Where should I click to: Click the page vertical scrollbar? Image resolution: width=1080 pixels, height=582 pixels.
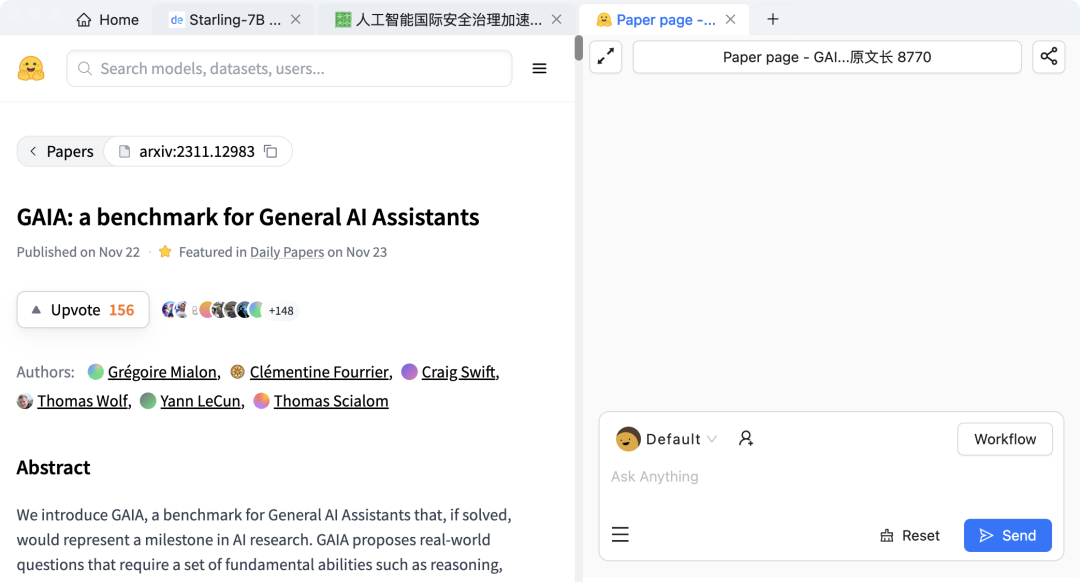(x=578, y=48)
